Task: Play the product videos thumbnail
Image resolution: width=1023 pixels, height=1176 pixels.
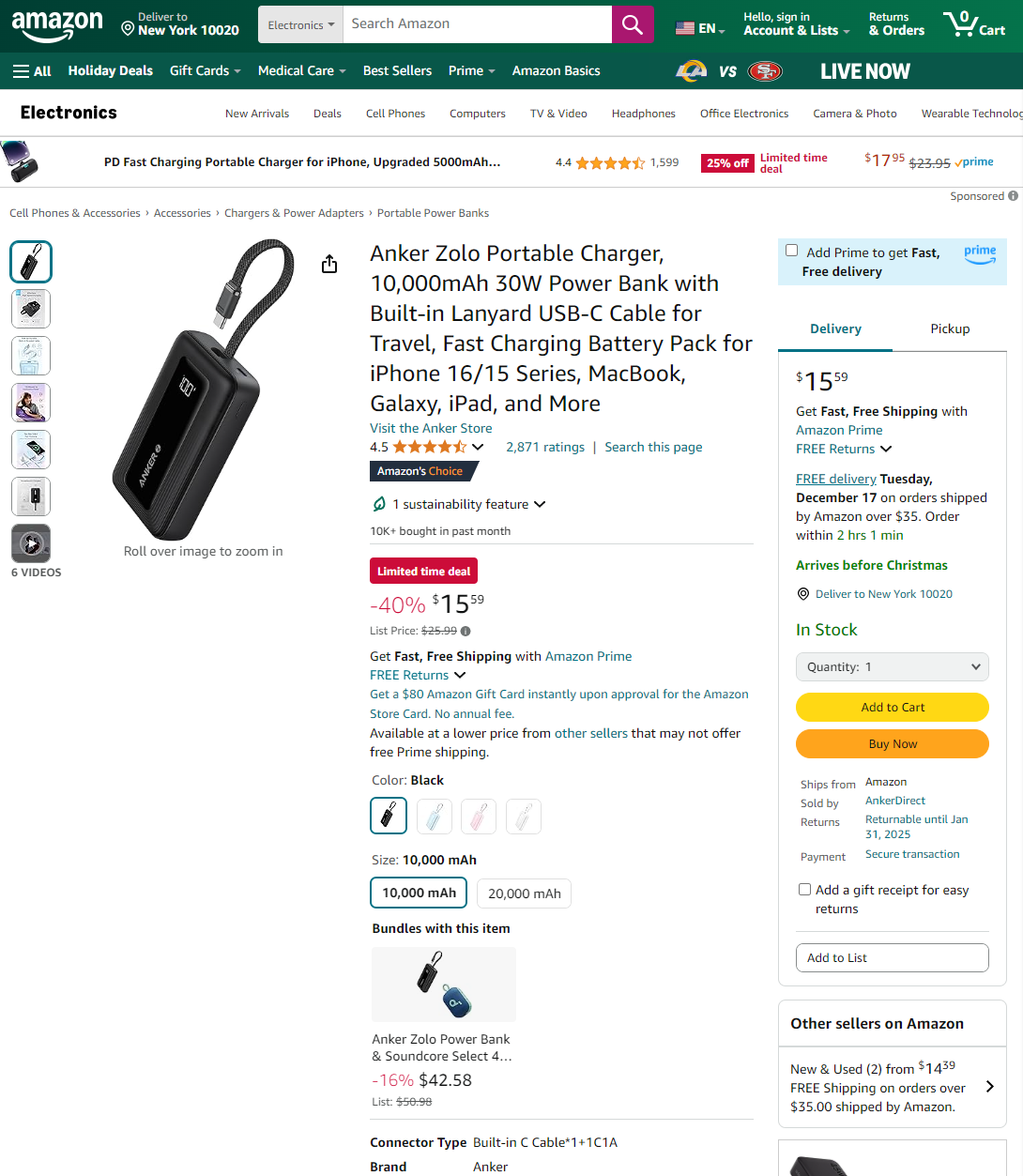Action: 31,543
